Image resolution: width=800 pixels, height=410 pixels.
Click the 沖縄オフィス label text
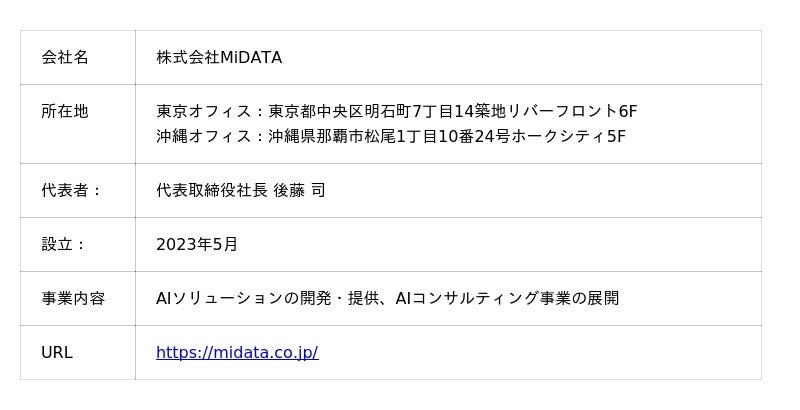(204, 137)
